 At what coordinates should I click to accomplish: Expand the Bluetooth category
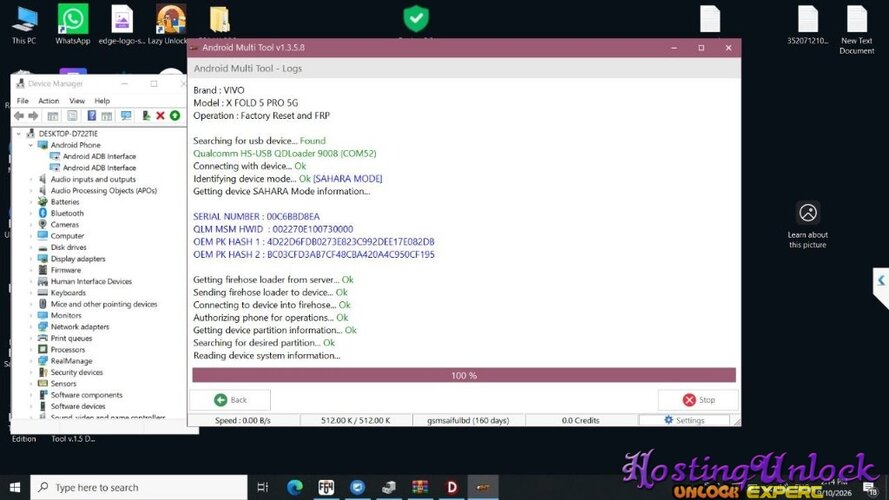[x=31, y=213]
